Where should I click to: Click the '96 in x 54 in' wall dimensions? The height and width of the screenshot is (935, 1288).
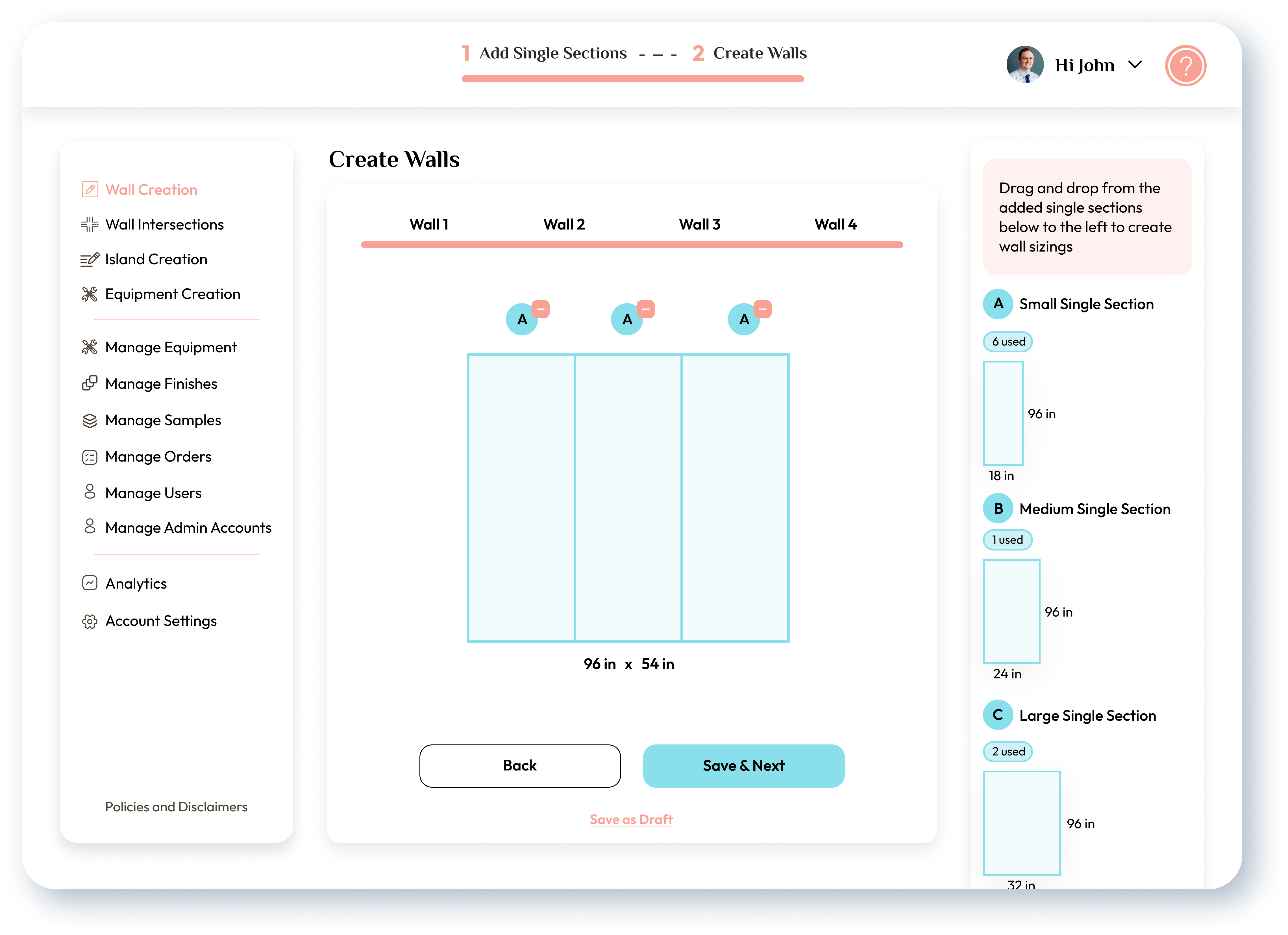point(629,664)
